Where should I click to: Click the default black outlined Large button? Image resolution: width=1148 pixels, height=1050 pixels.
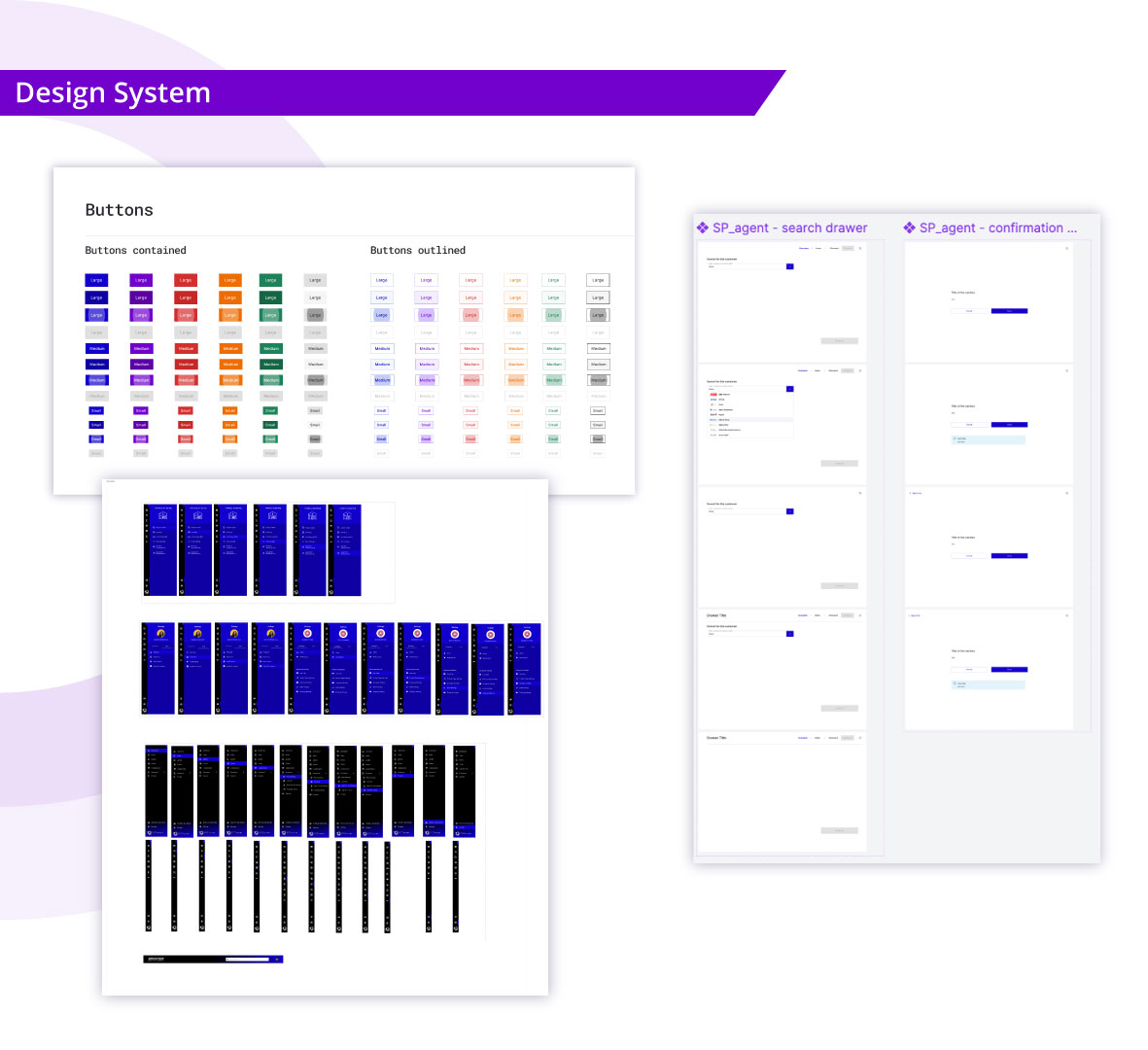click(x=598, y=280)
